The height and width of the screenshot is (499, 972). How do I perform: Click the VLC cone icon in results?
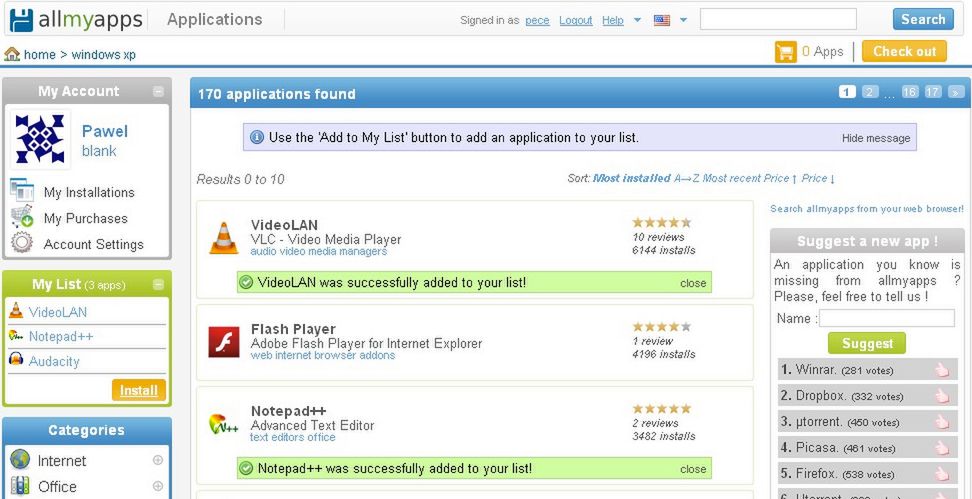point(224,238)
